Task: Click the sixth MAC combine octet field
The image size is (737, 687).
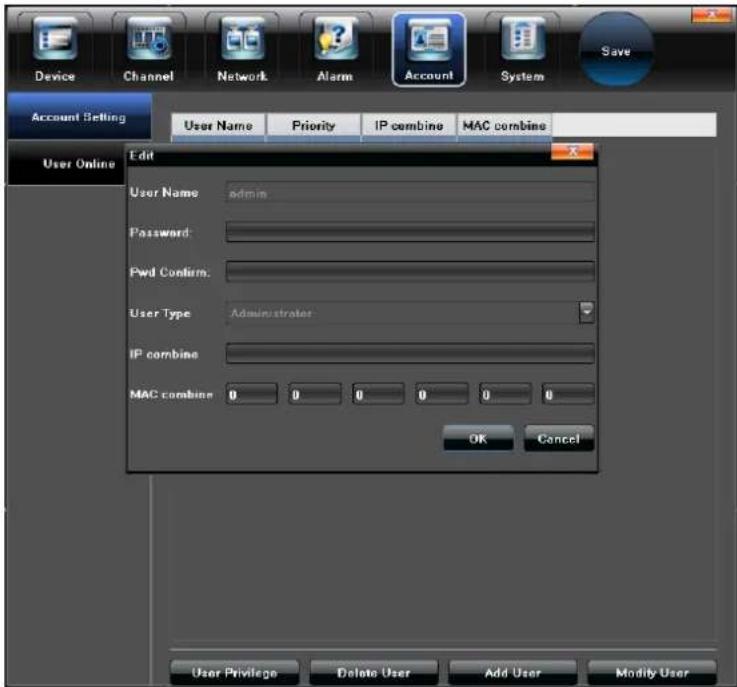Action: [568, 394]
